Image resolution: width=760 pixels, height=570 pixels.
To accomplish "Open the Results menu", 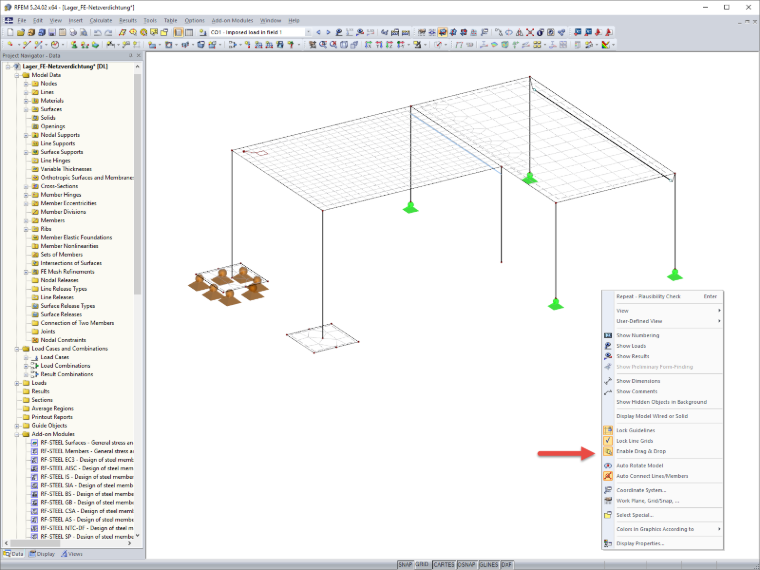I will tap(128, 20).
